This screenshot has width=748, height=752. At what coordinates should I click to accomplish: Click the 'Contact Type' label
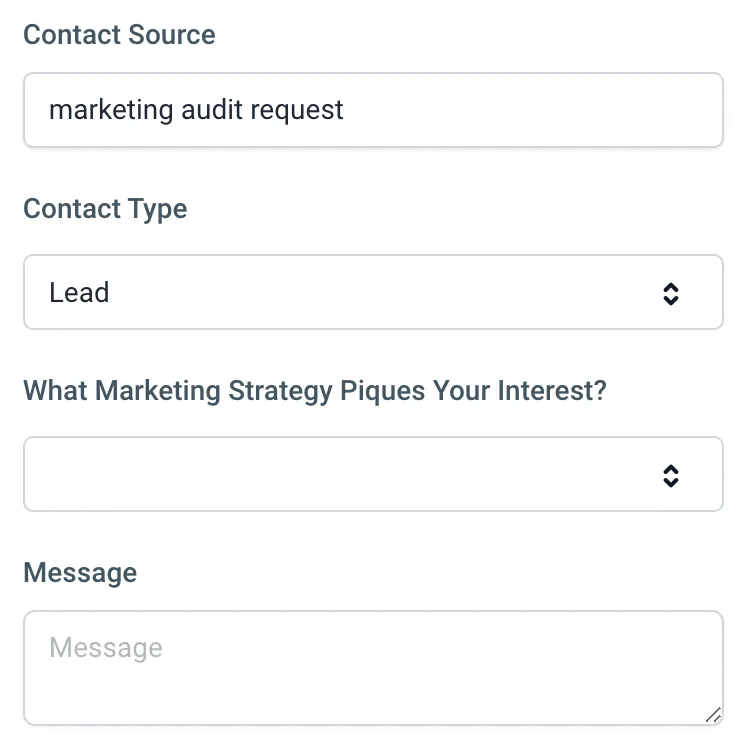[105, 209]
